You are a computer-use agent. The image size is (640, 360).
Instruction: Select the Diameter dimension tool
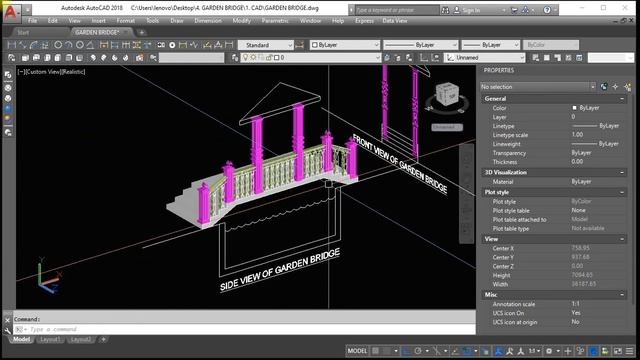80,45
